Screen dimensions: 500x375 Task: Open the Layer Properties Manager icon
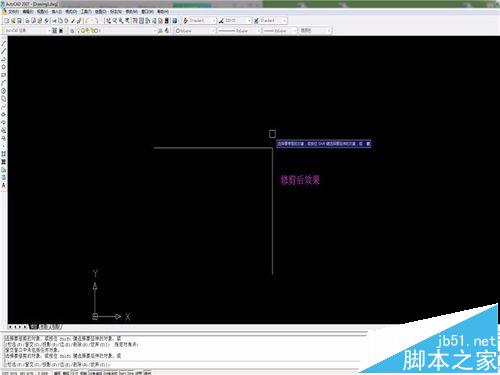tap(72, 31)
